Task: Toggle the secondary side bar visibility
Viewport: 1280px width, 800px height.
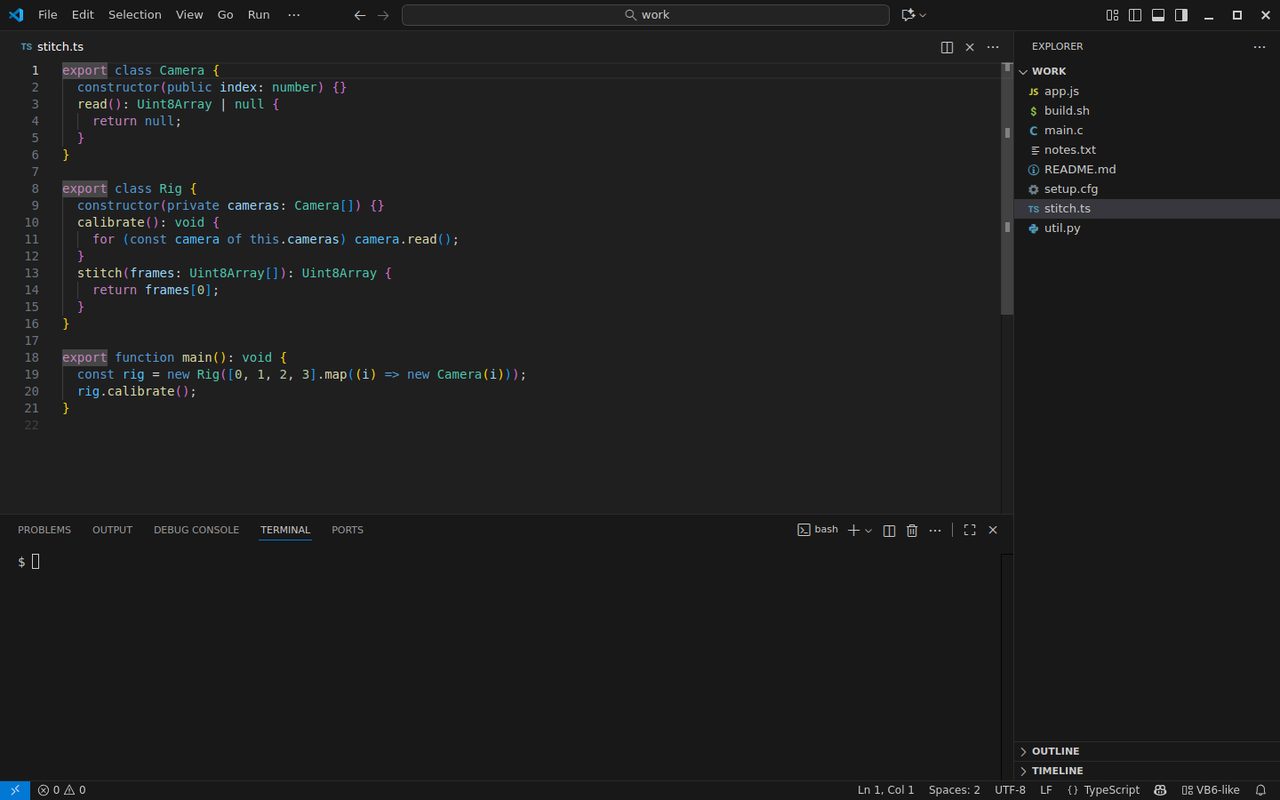Action: click(x=1181, y=15)
